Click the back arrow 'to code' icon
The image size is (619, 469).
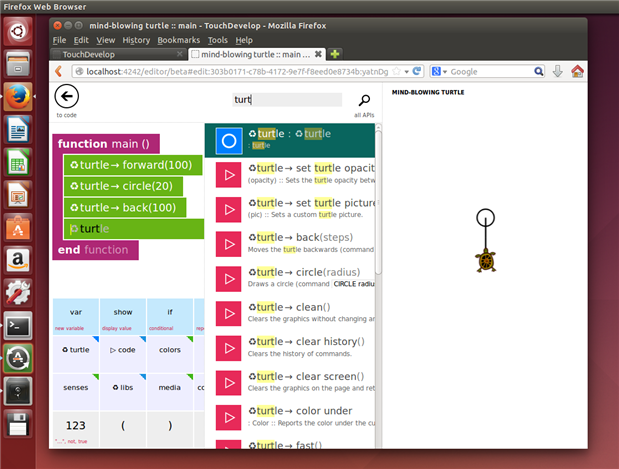(x=67, y=96)
